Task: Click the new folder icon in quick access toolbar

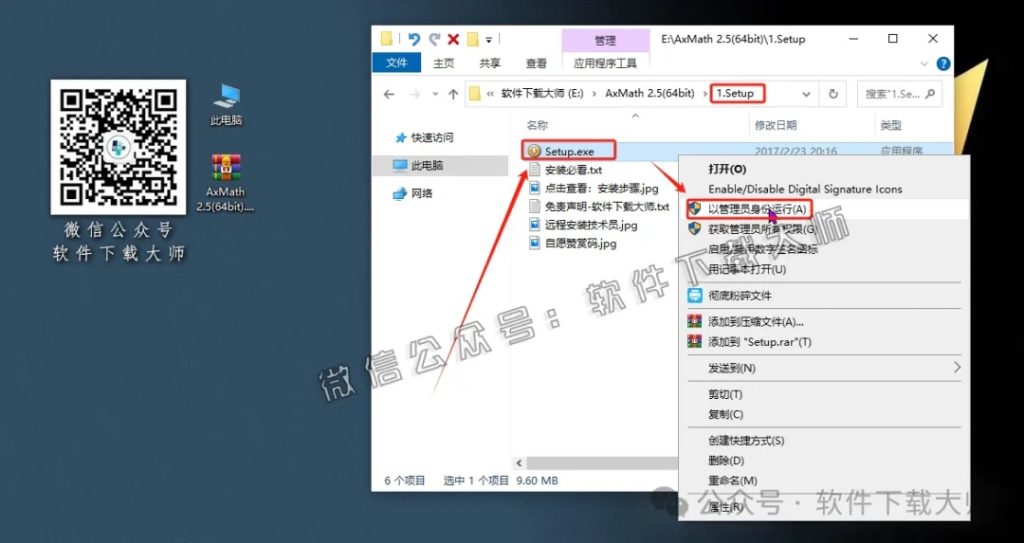Action: (473, 39)
